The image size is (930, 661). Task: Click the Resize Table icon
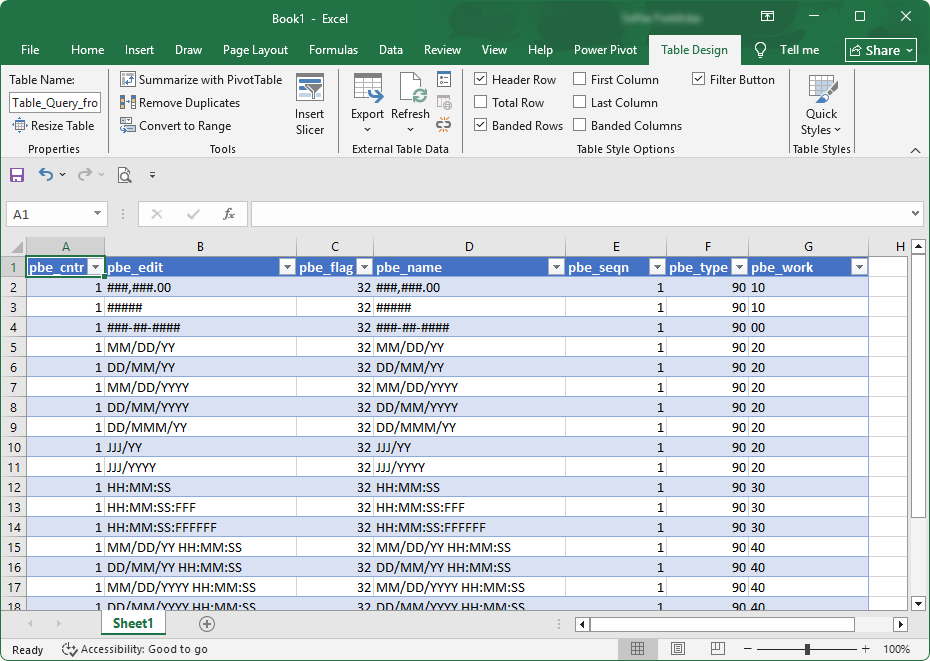[x=17, y=125]
